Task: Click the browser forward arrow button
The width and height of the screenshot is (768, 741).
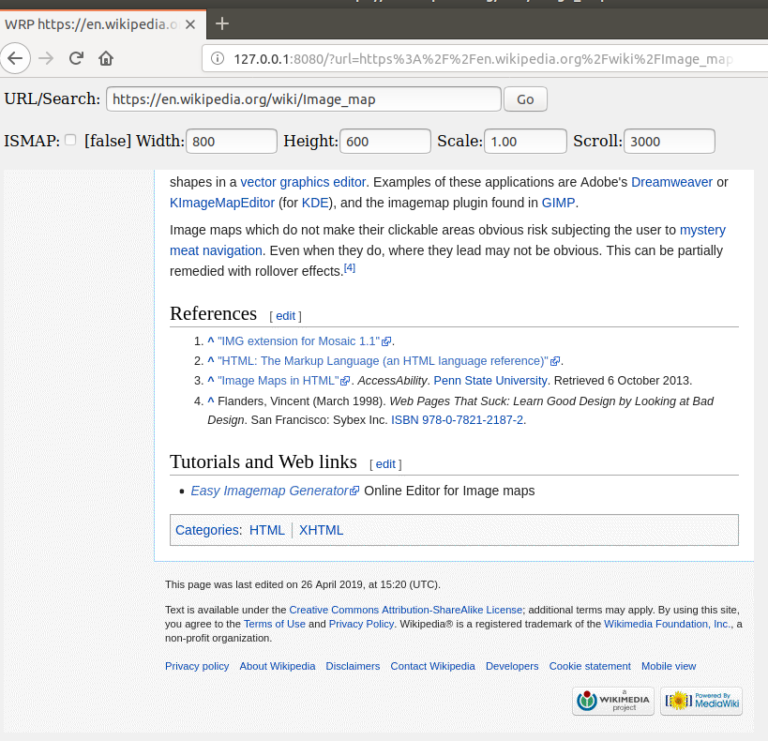Action: point(46,58)
